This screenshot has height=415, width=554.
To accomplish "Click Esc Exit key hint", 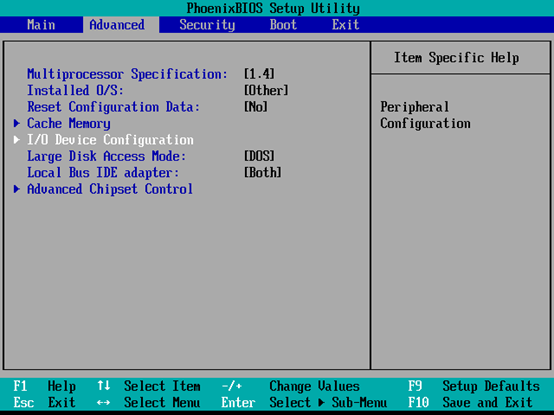I will pyautogui.click(x=45, y=403).
